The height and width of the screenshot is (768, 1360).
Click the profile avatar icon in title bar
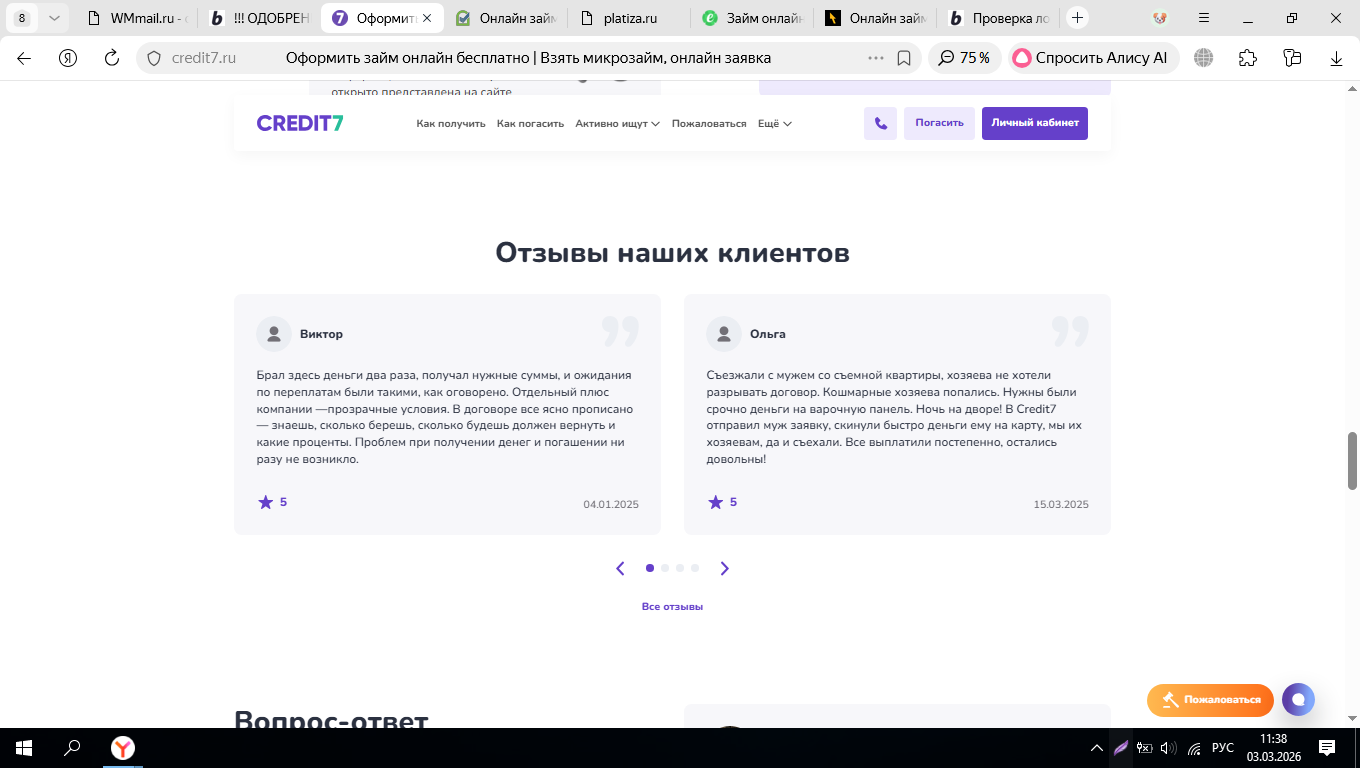coord(1160,18)
